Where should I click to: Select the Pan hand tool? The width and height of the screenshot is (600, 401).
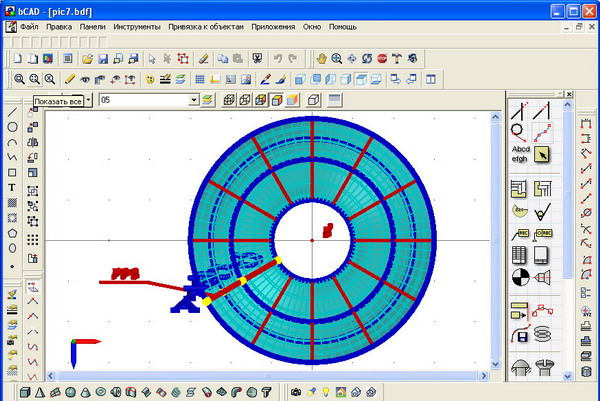coord(320,58)
